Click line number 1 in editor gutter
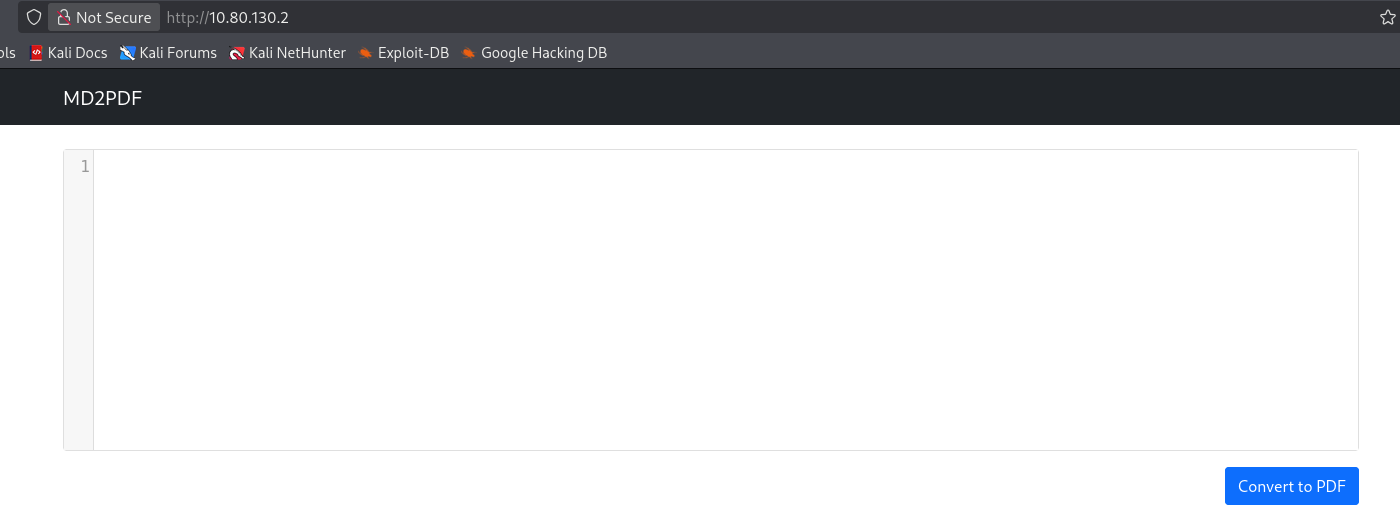 [85, 166]
